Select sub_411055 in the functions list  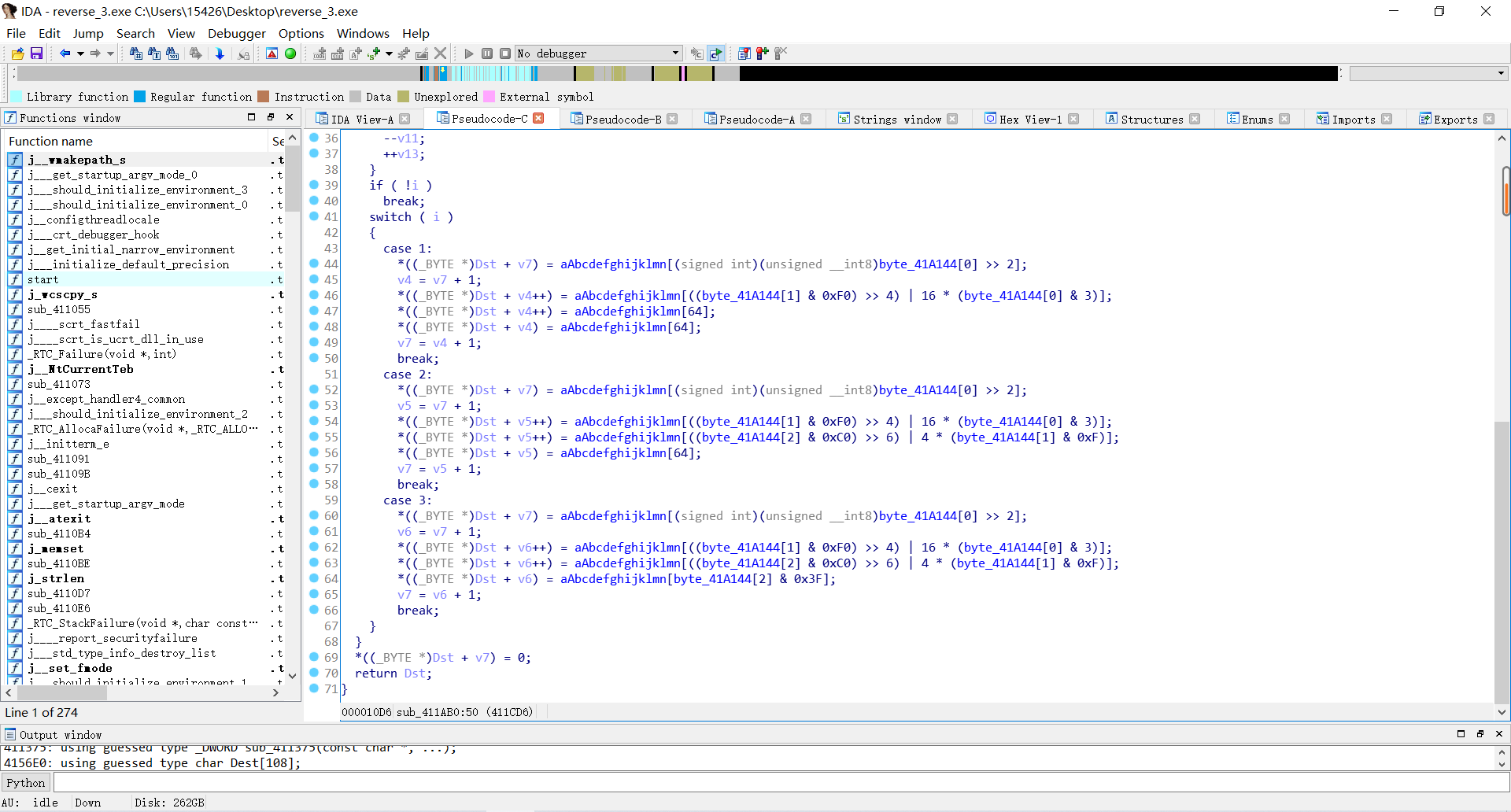pos(59,309)
